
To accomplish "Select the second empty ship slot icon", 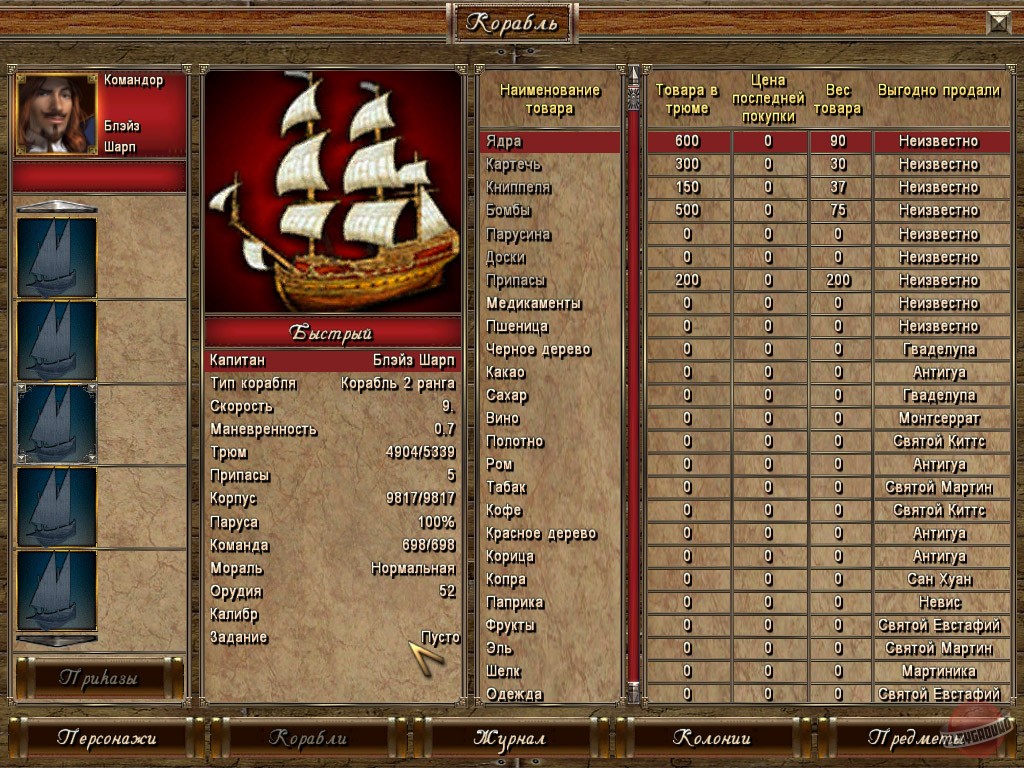I will (57, 340).
